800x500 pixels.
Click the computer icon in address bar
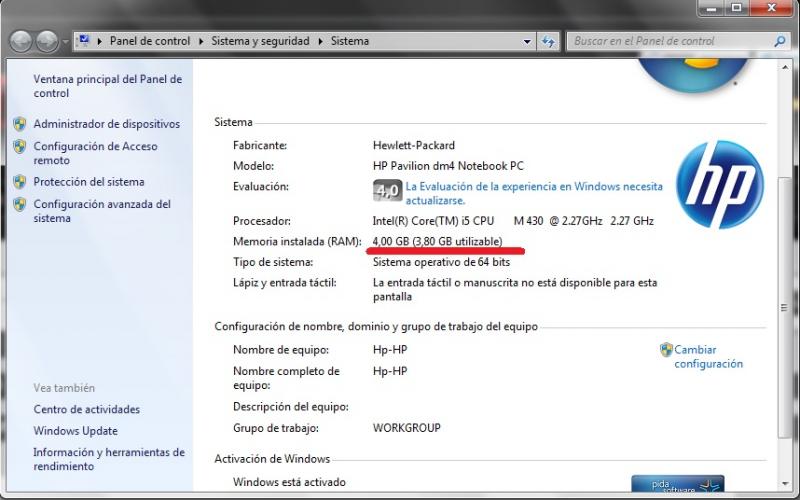point(85,40)
